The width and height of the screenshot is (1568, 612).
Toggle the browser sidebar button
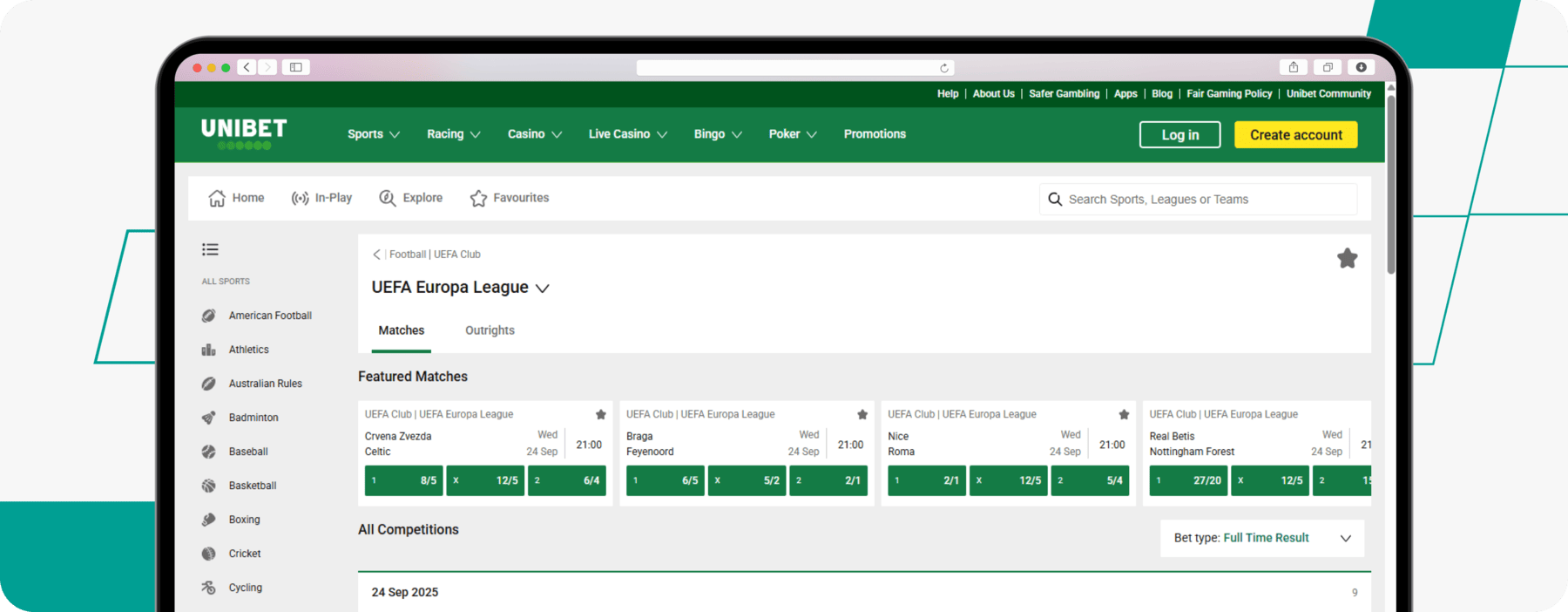[296, 67]
